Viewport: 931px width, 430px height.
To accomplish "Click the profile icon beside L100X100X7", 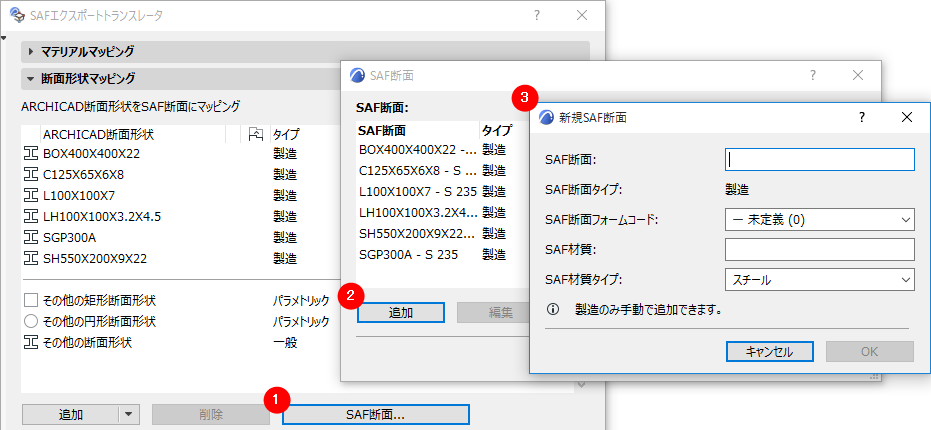I will coord(30,195).
